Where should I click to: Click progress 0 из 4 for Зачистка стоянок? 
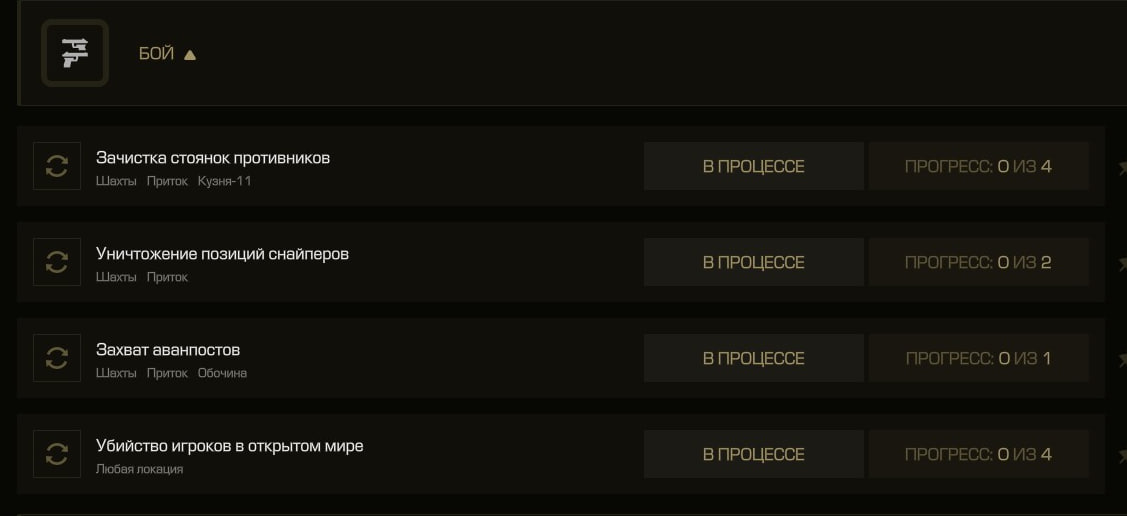tap(978, 166)
